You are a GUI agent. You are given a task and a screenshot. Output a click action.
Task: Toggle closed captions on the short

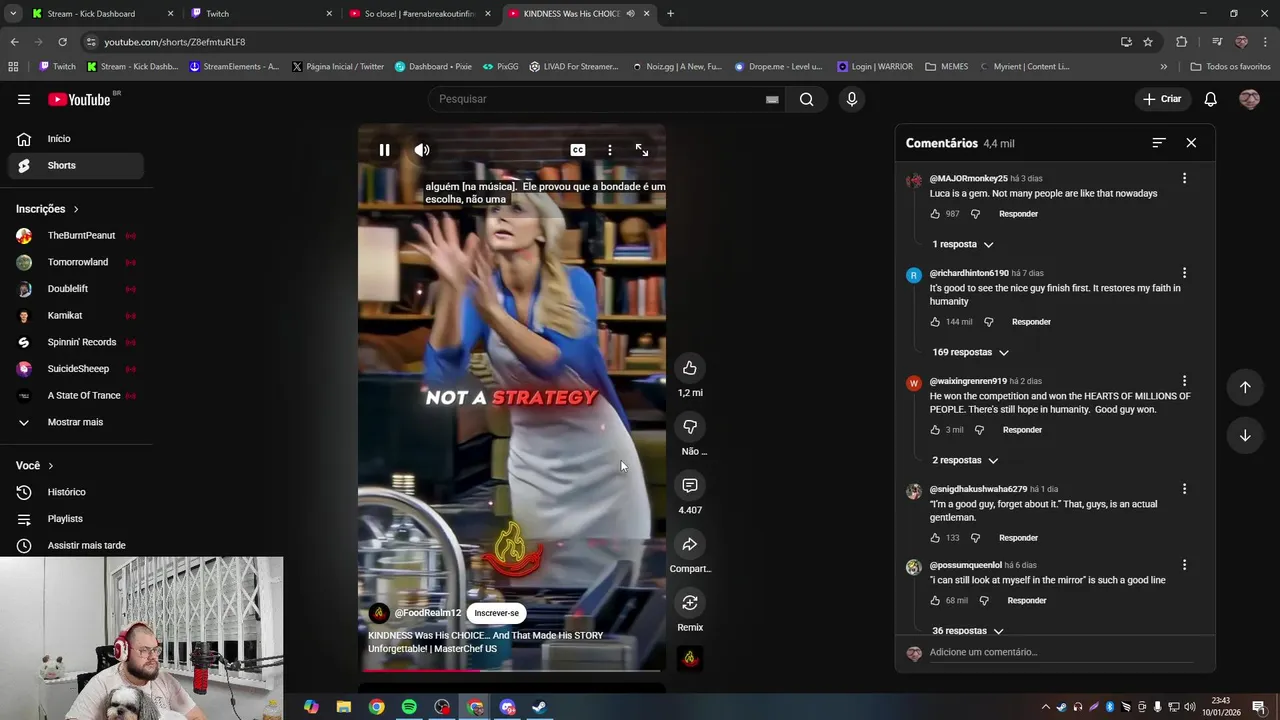pyautogui.click(x=578, y=150)
